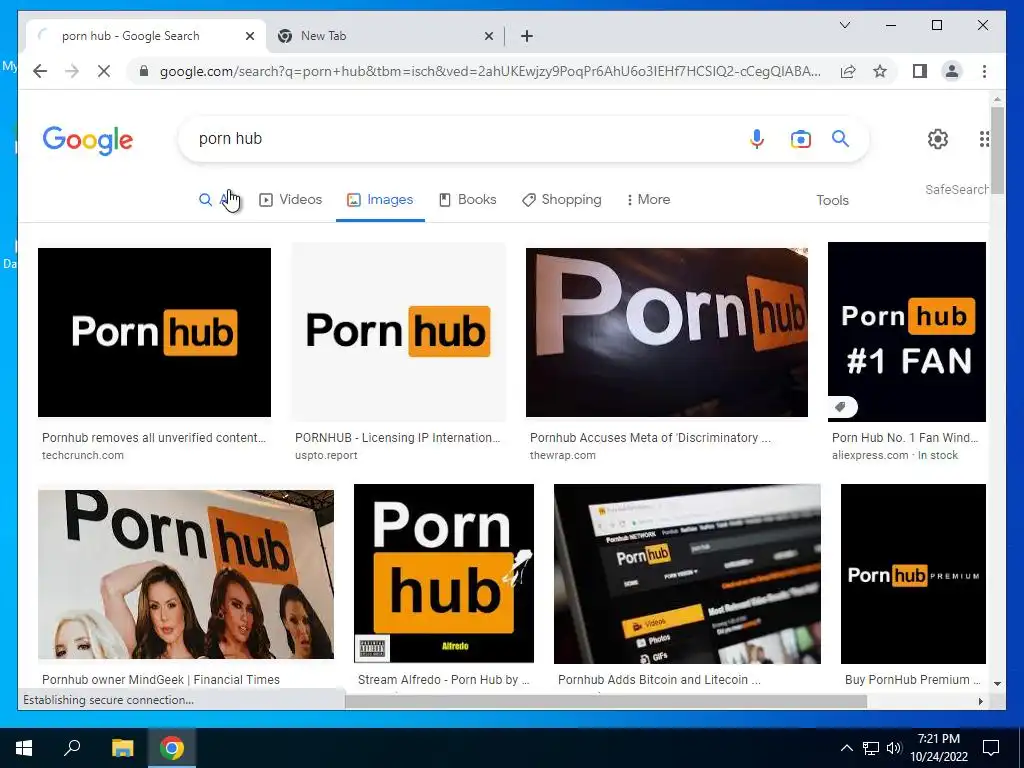Submit search with the blue magnifier icon
Image resolution: width=1024 pixels, height=768 pixels.
click(840, 138)
